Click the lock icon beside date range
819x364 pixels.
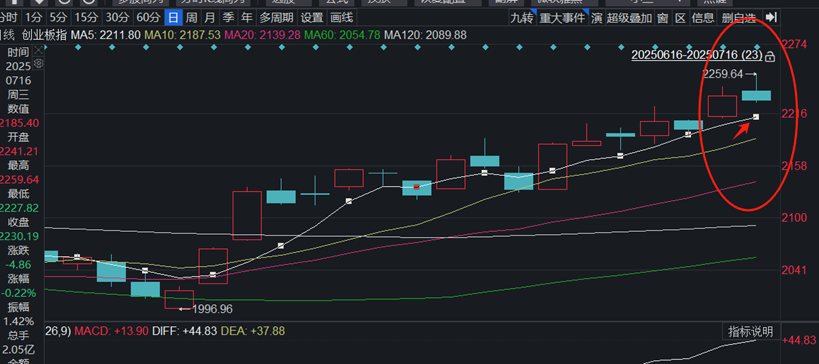click(x=770, y=56)
